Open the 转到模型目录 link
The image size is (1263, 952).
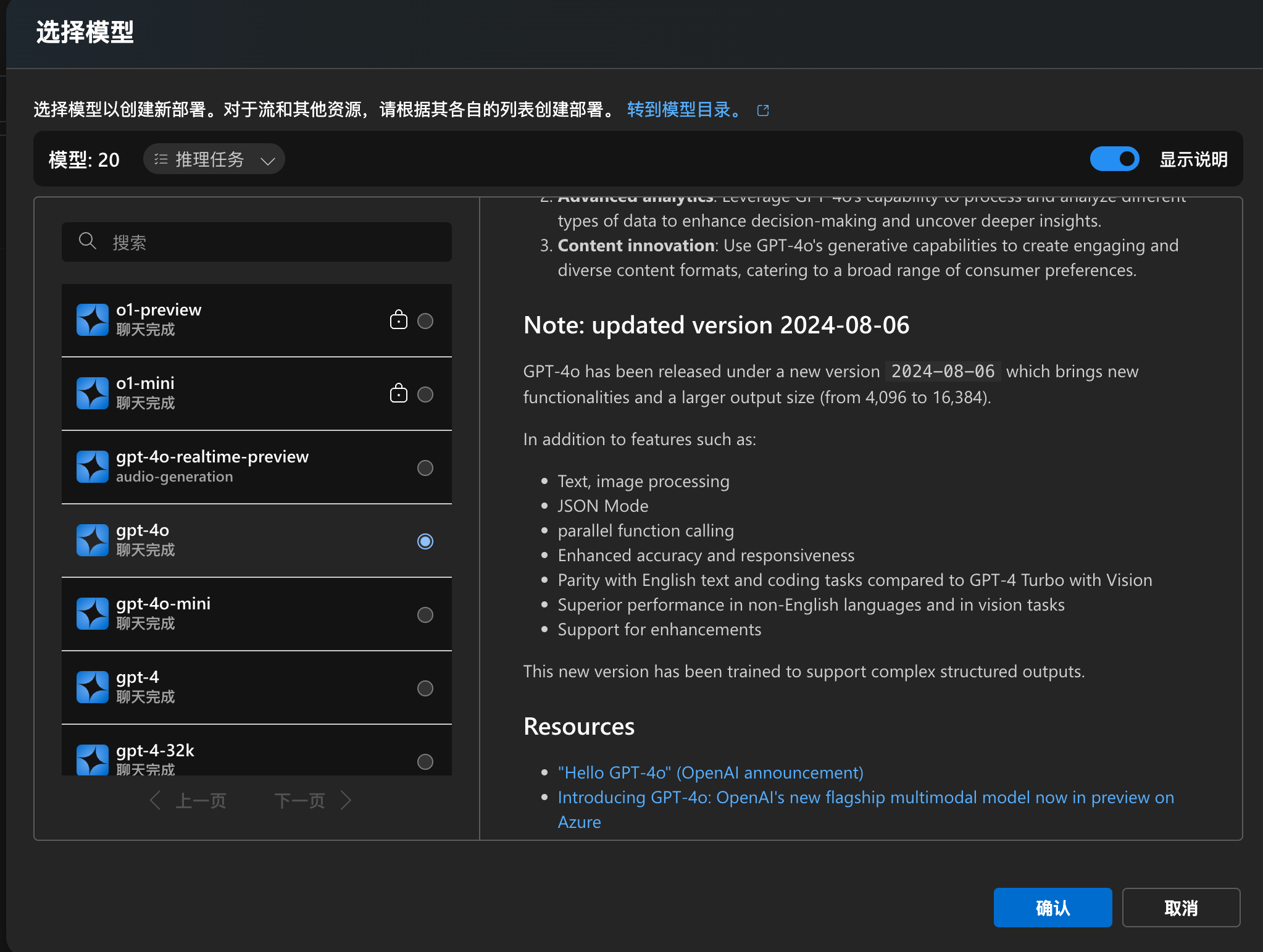pyautogui.click(x=685, y=110)
